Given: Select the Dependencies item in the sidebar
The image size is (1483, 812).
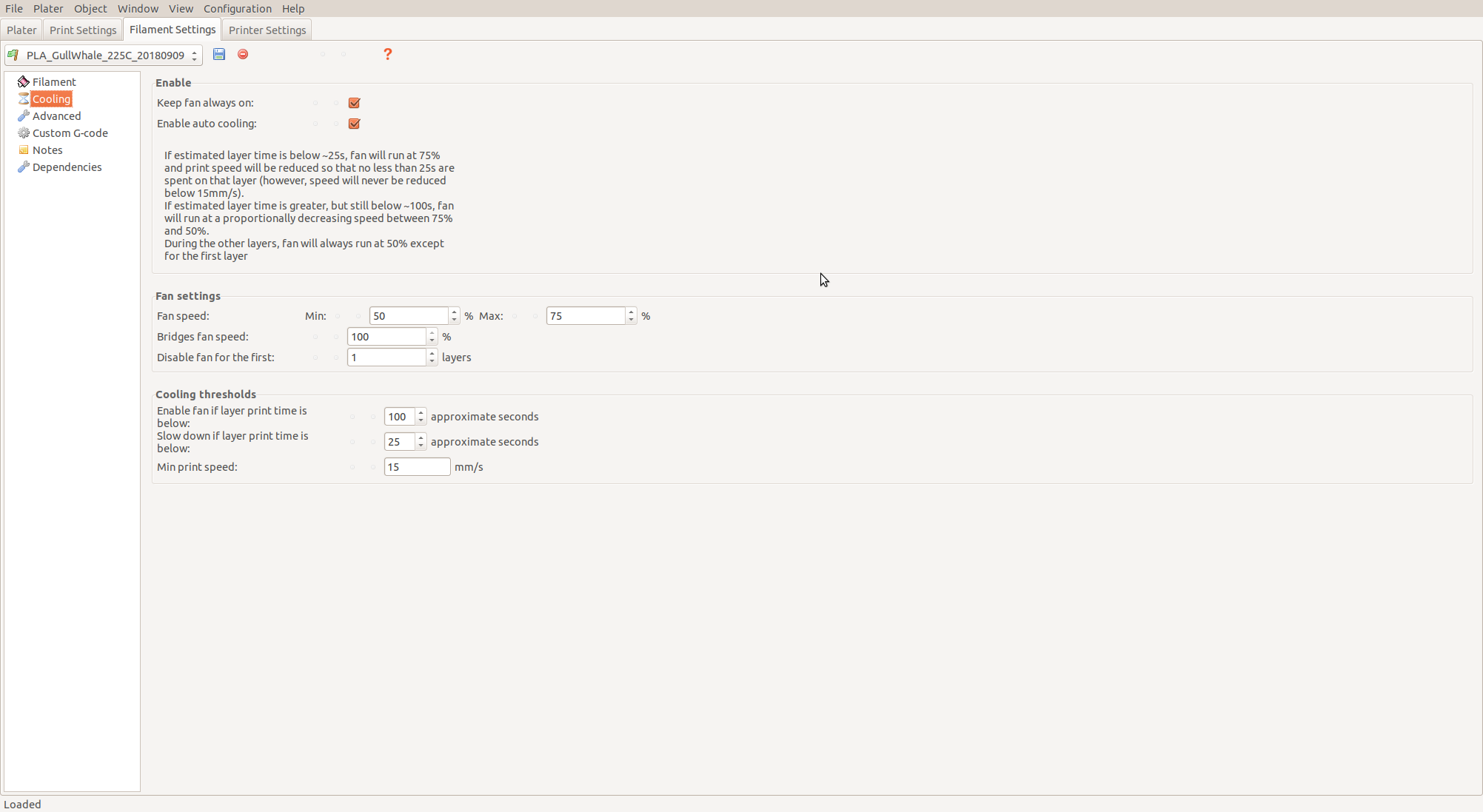Looking at the screenshot, I should click(x=67, y=167).
